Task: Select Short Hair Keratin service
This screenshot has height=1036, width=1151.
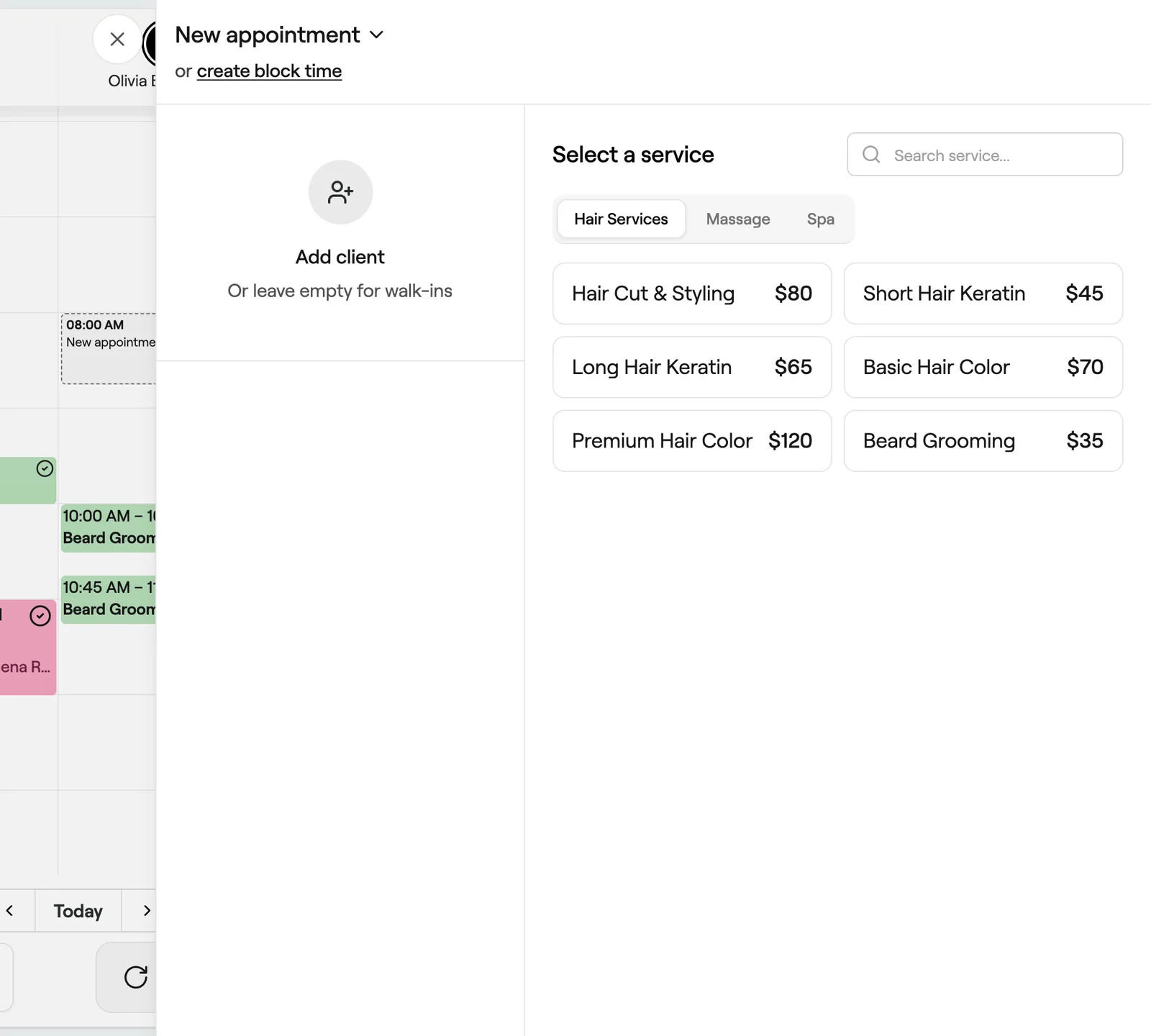Action: click(983, 294)
